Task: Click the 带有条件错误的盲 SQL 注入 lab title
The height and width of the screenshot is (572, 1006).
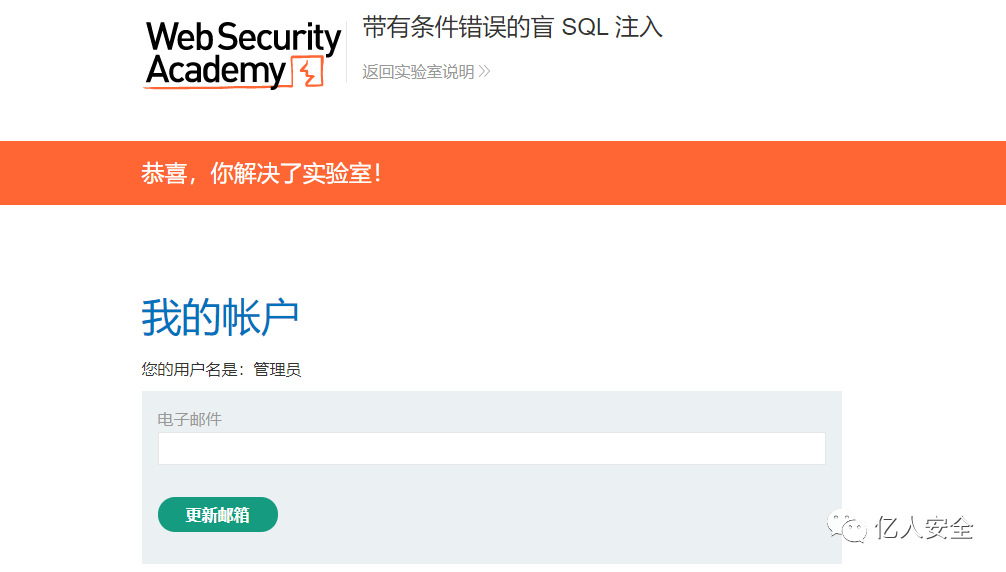Action: click(512, 28)
